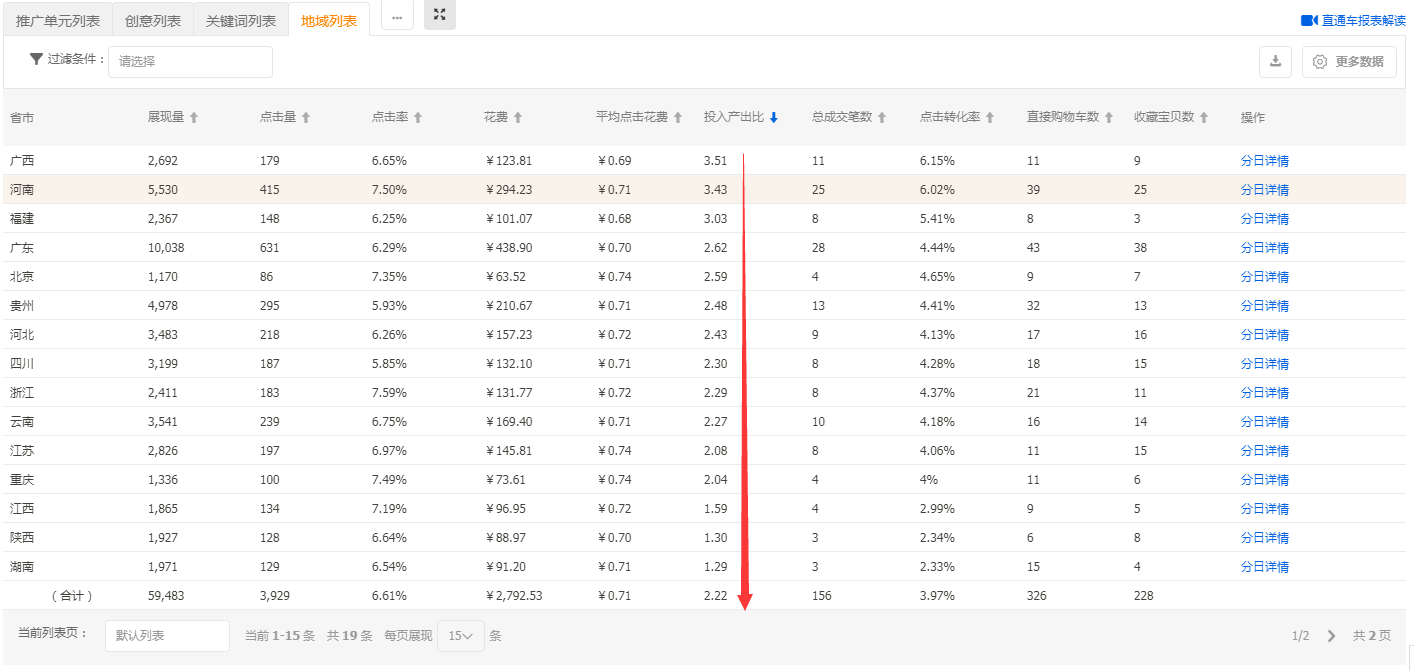Screen dimensions: 1414x671
Task: Sort by 花费 column arrow
Action: [x=517, y=118]
